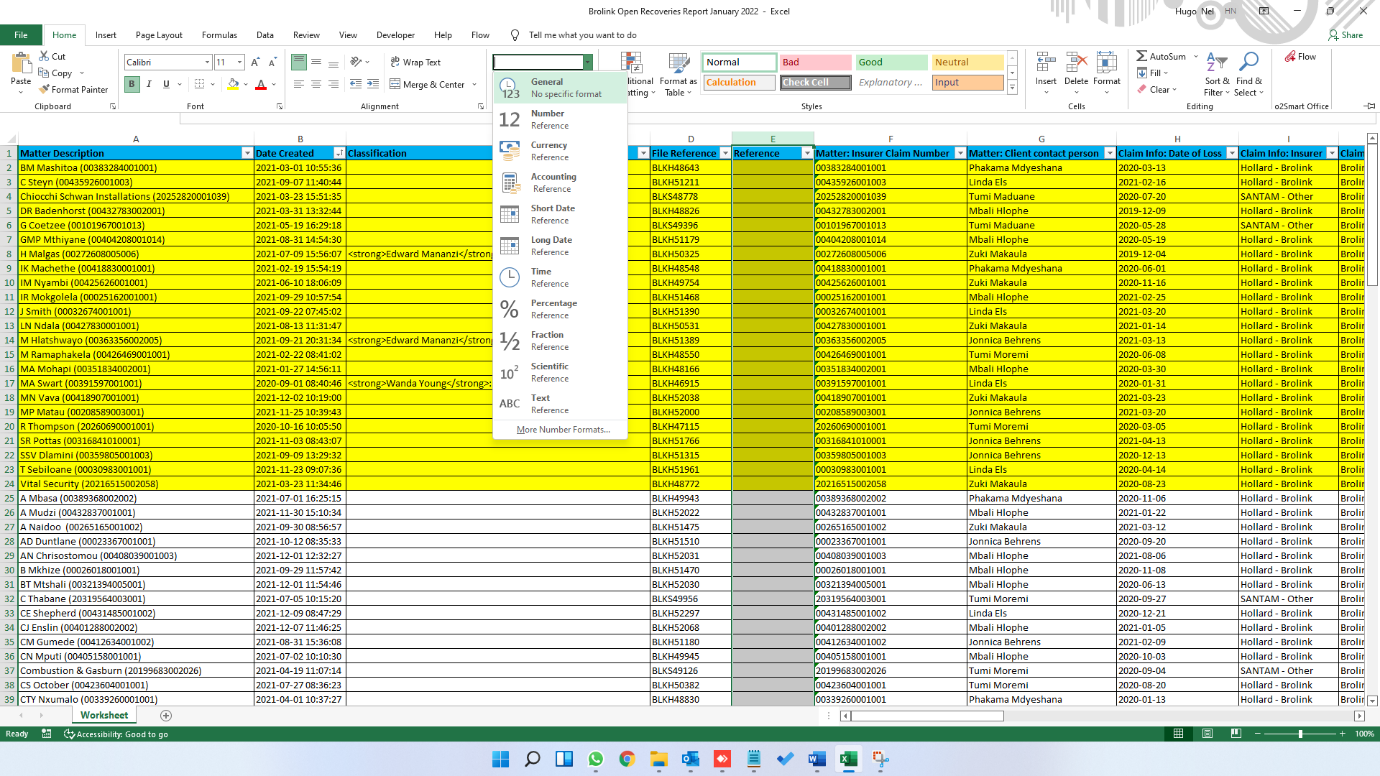Toggle Wrap Text for the selection
The width and height of the screenshot is (1380, 776).
[415, 62]
